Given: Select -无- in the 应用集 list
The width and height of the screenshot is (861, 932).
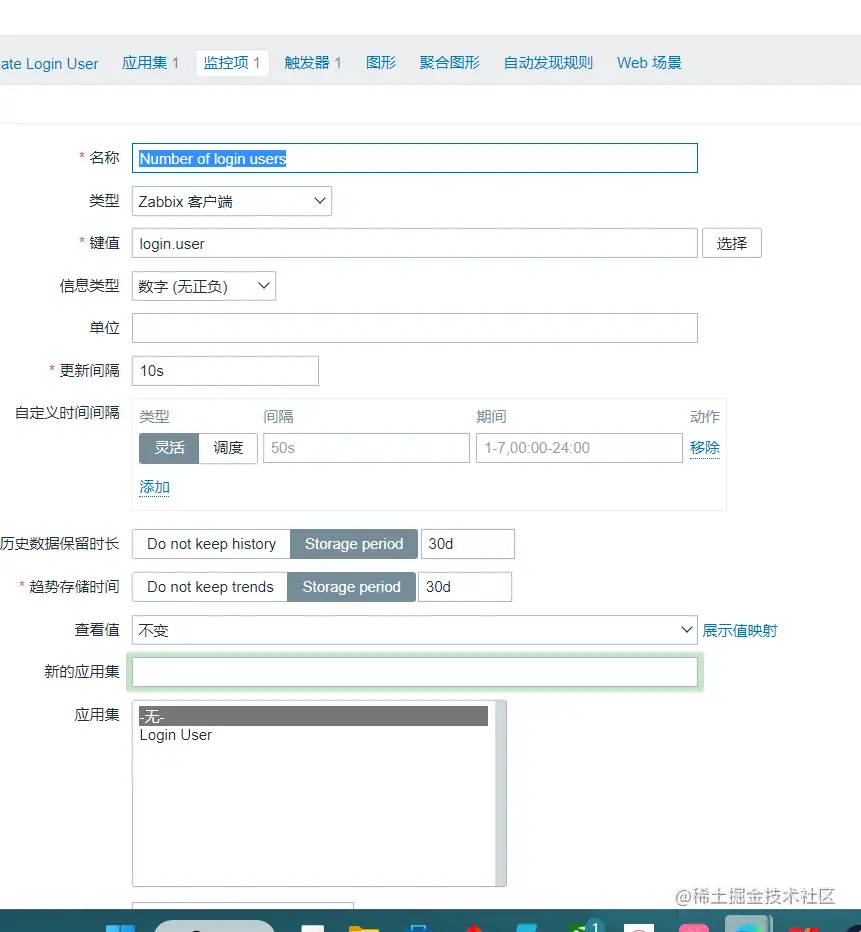Looking at the screenshot, I should pyautogui.click(x=313, y=716).
